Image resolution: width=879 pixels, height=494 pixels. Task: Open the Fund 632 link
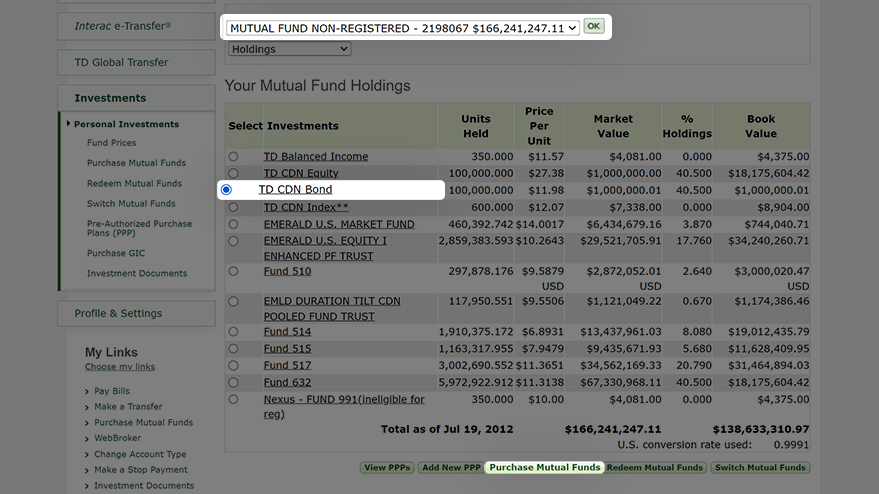288,382
